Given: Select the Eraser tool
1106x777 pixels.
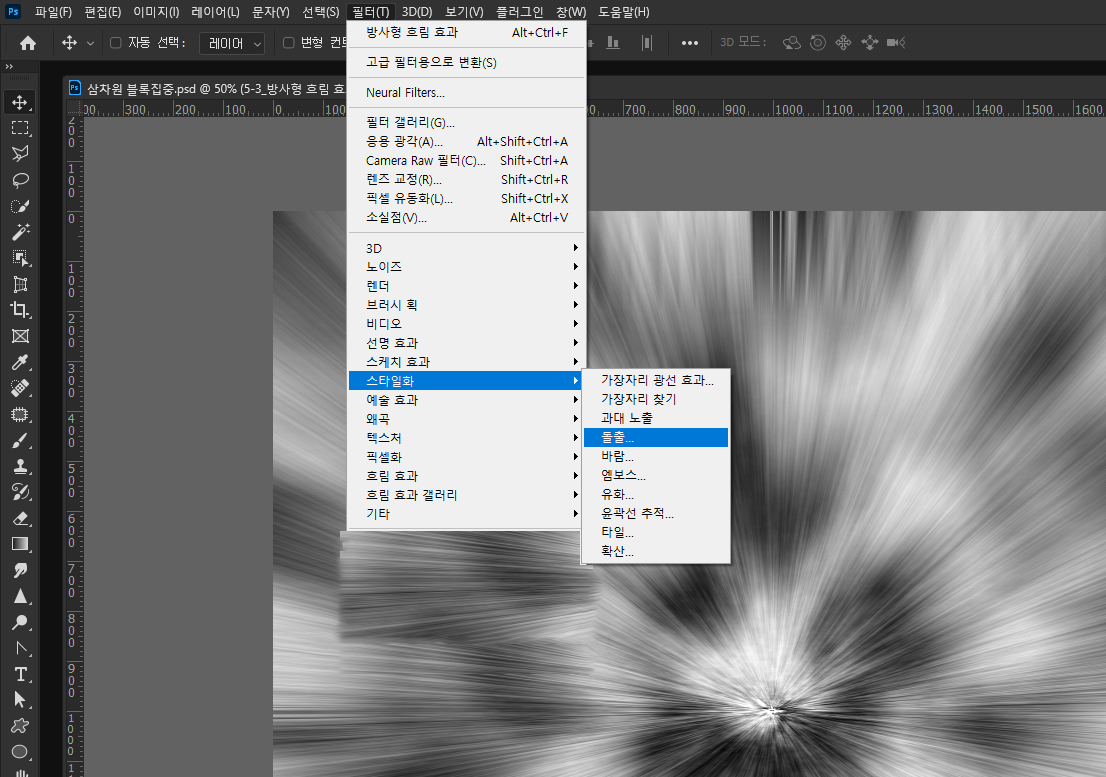Looking at the screenshot, I should pyautogui.click(x=20, y=518).
